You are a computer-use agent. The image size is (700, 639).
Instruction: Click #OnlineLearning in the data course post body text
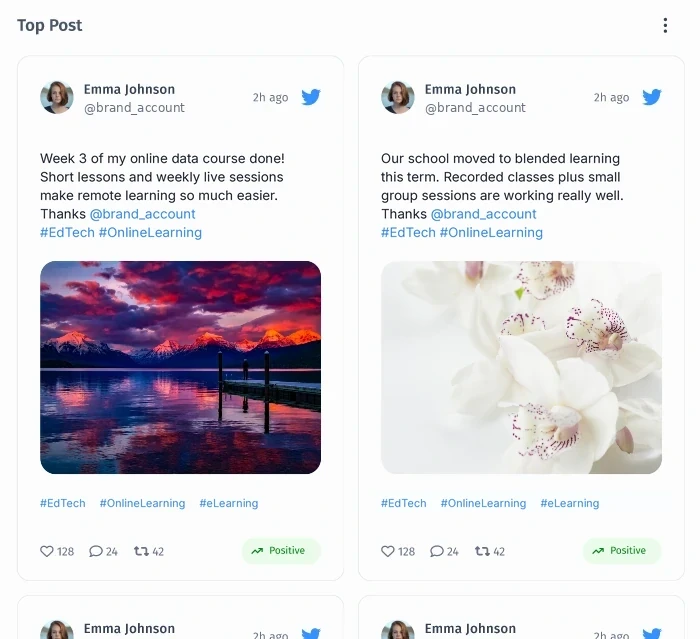[150, 233]
